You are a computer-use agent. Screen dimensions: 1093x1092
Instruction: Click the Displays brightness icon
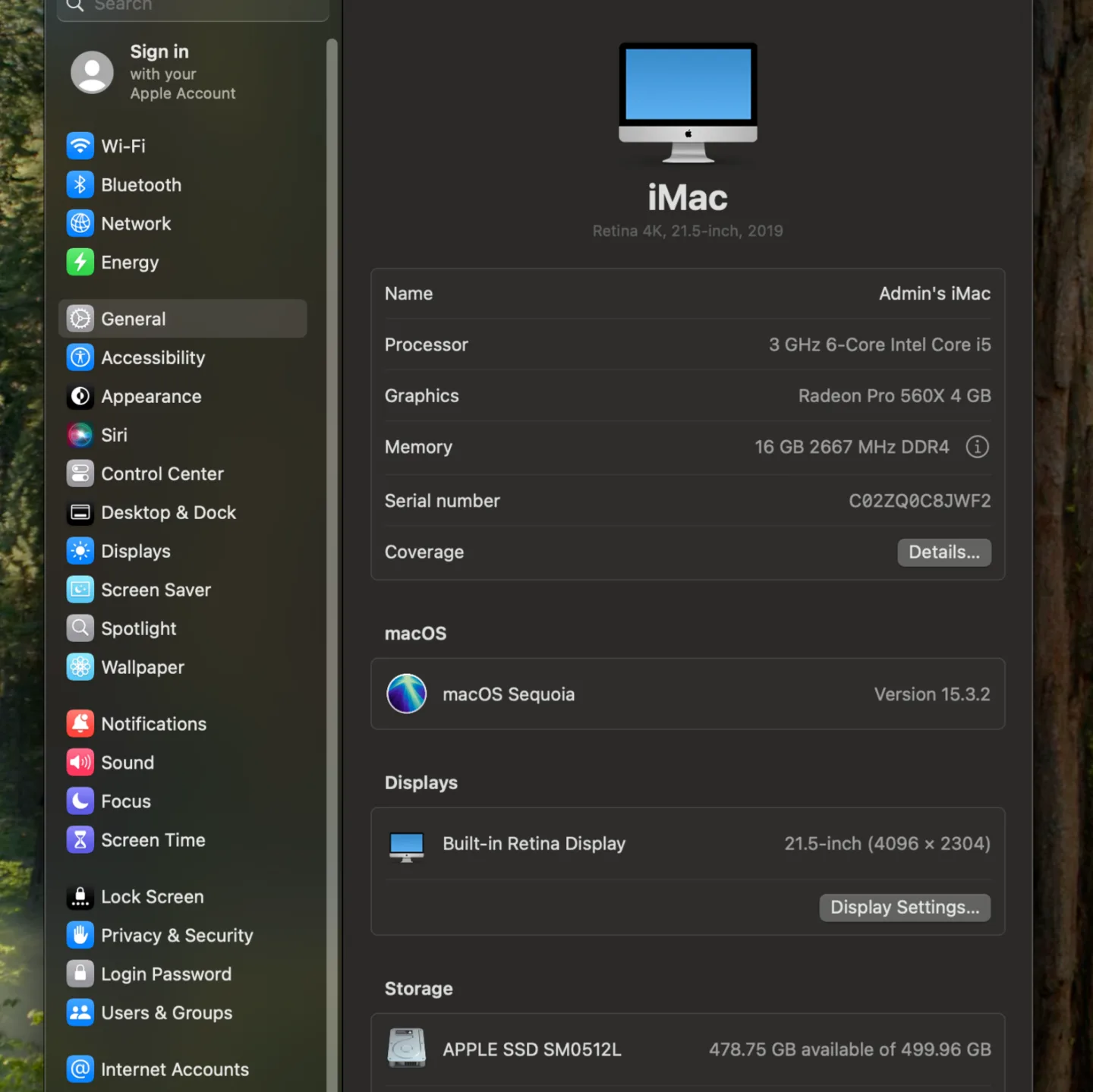click(x=80, y=551)
